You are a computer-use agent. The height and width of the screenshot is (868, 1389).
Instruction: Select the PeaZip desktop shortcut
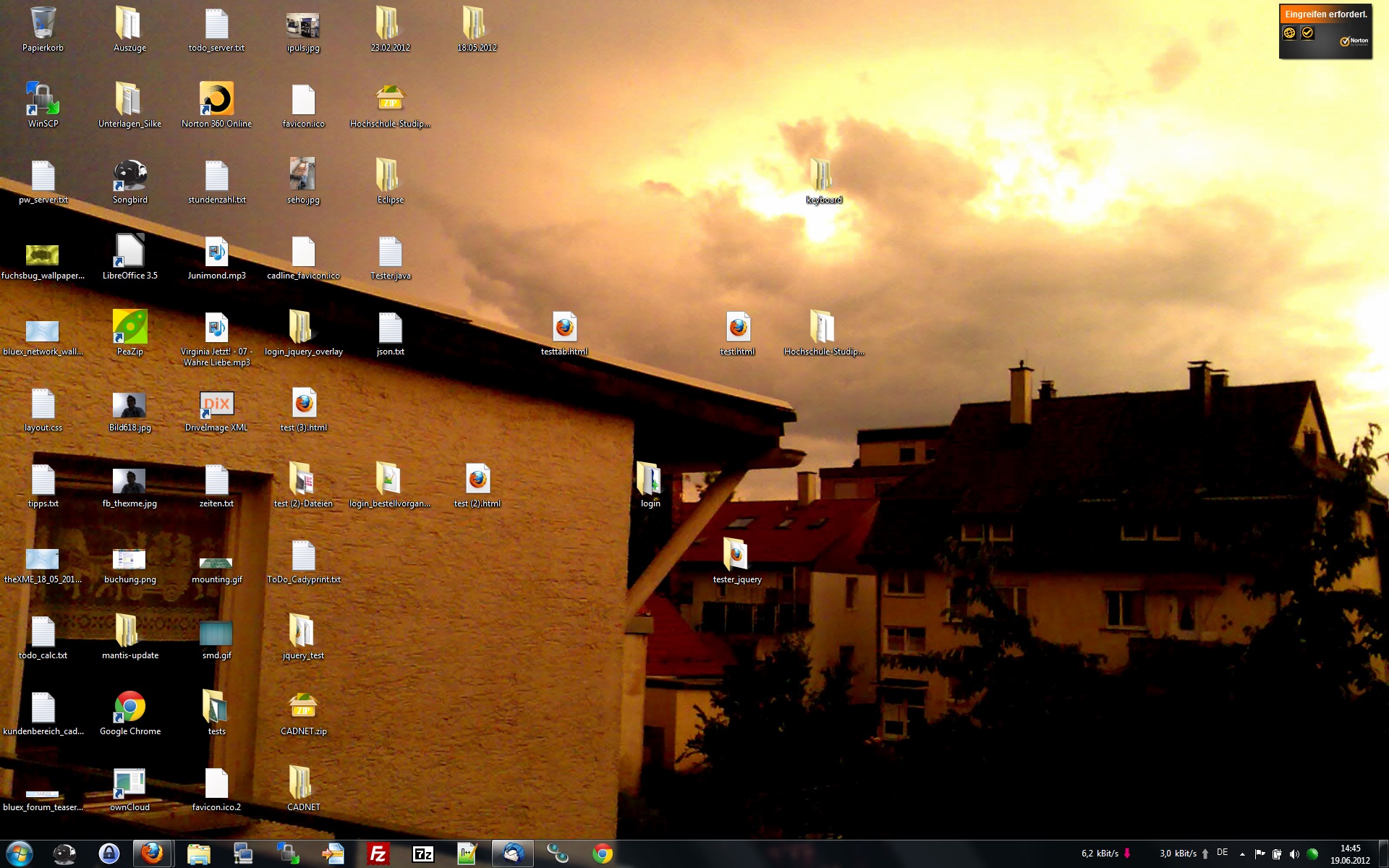pyautogui.click(x=129, y=328)
